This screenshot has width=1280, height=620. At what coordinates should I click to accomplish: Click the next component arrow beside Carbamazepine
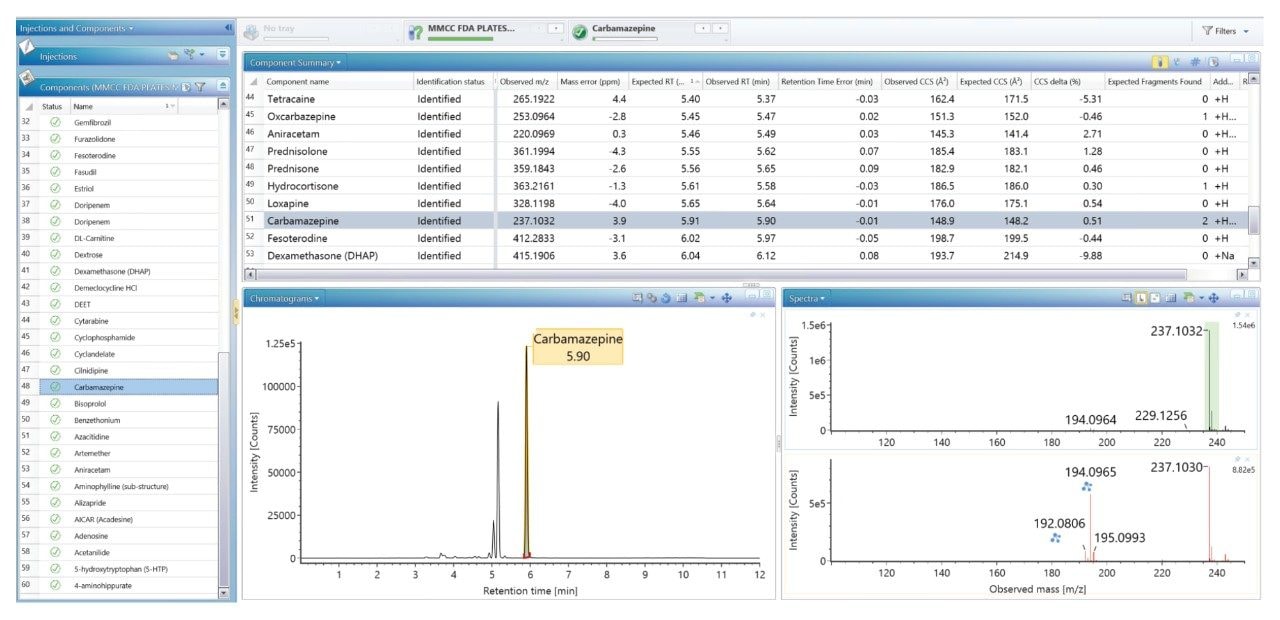(718, 28)
